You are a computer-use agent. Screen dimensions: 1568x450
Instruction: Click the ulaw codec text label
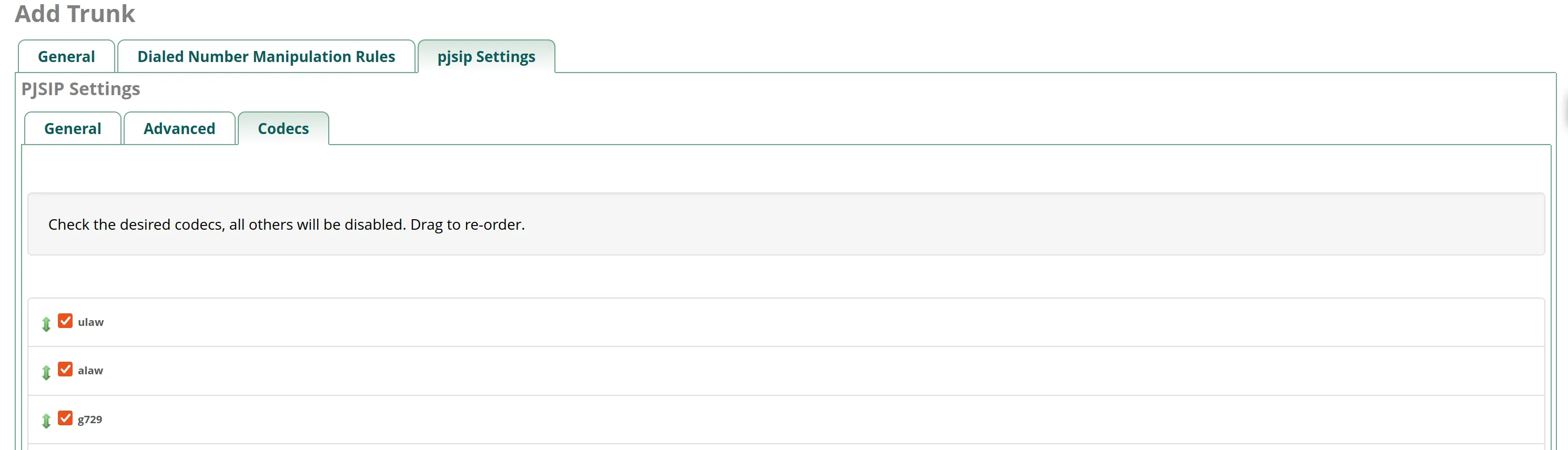(x=90, y=322)
